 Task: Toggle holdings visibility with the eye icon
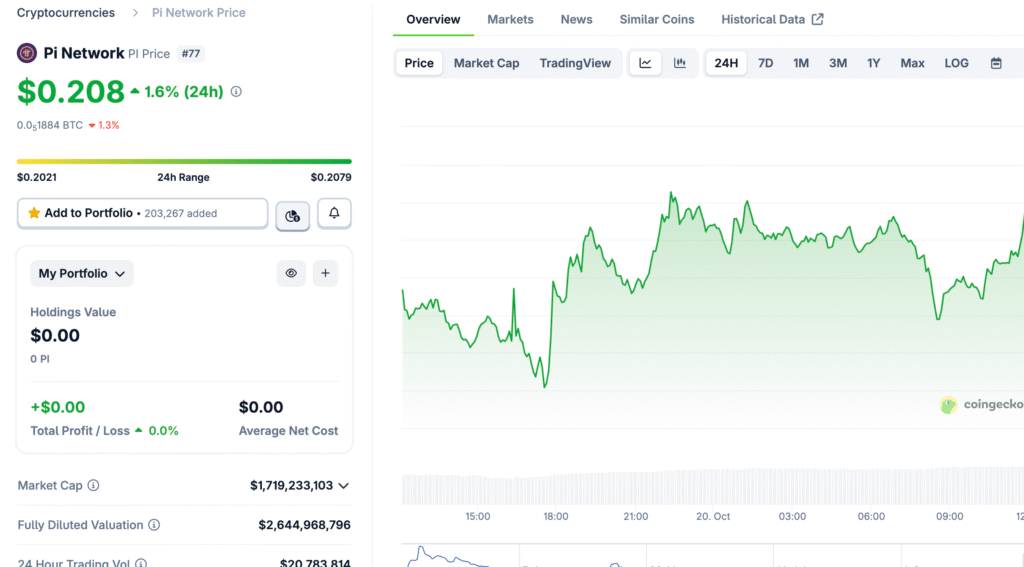click(291, 273)
